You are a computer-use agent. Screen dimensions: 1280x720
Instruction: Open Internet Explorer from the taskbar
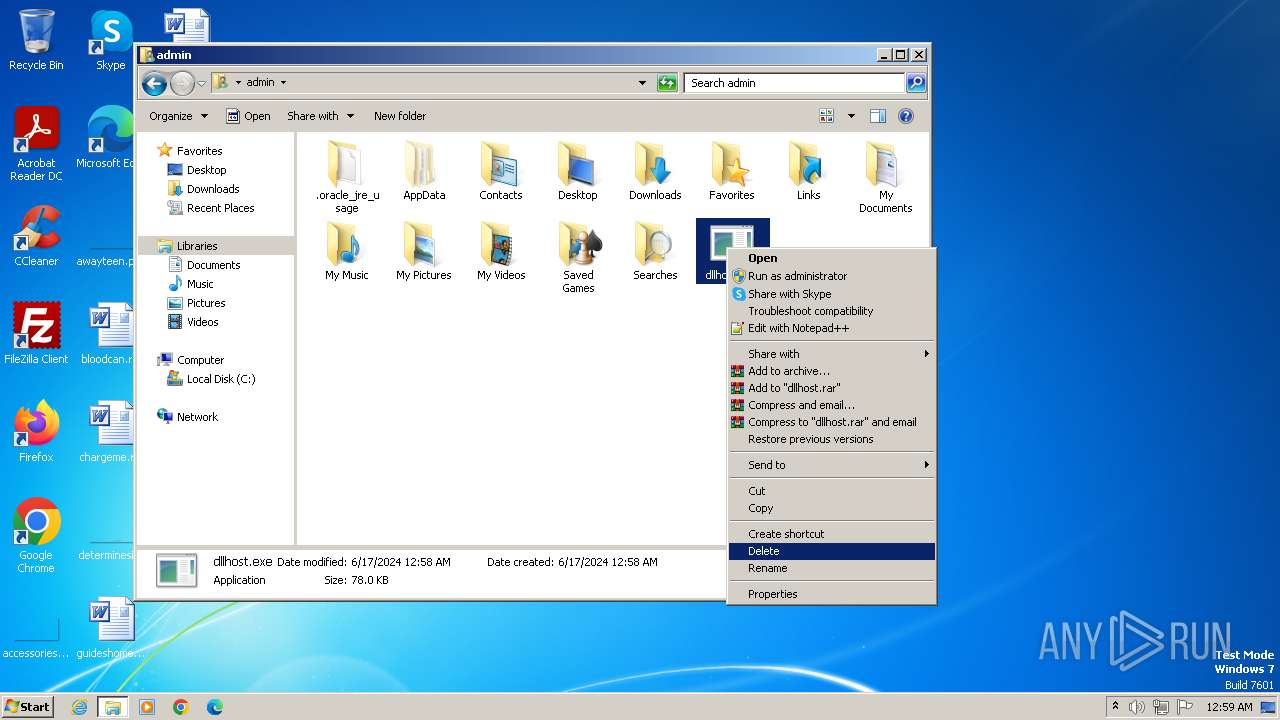pos(79,707)
